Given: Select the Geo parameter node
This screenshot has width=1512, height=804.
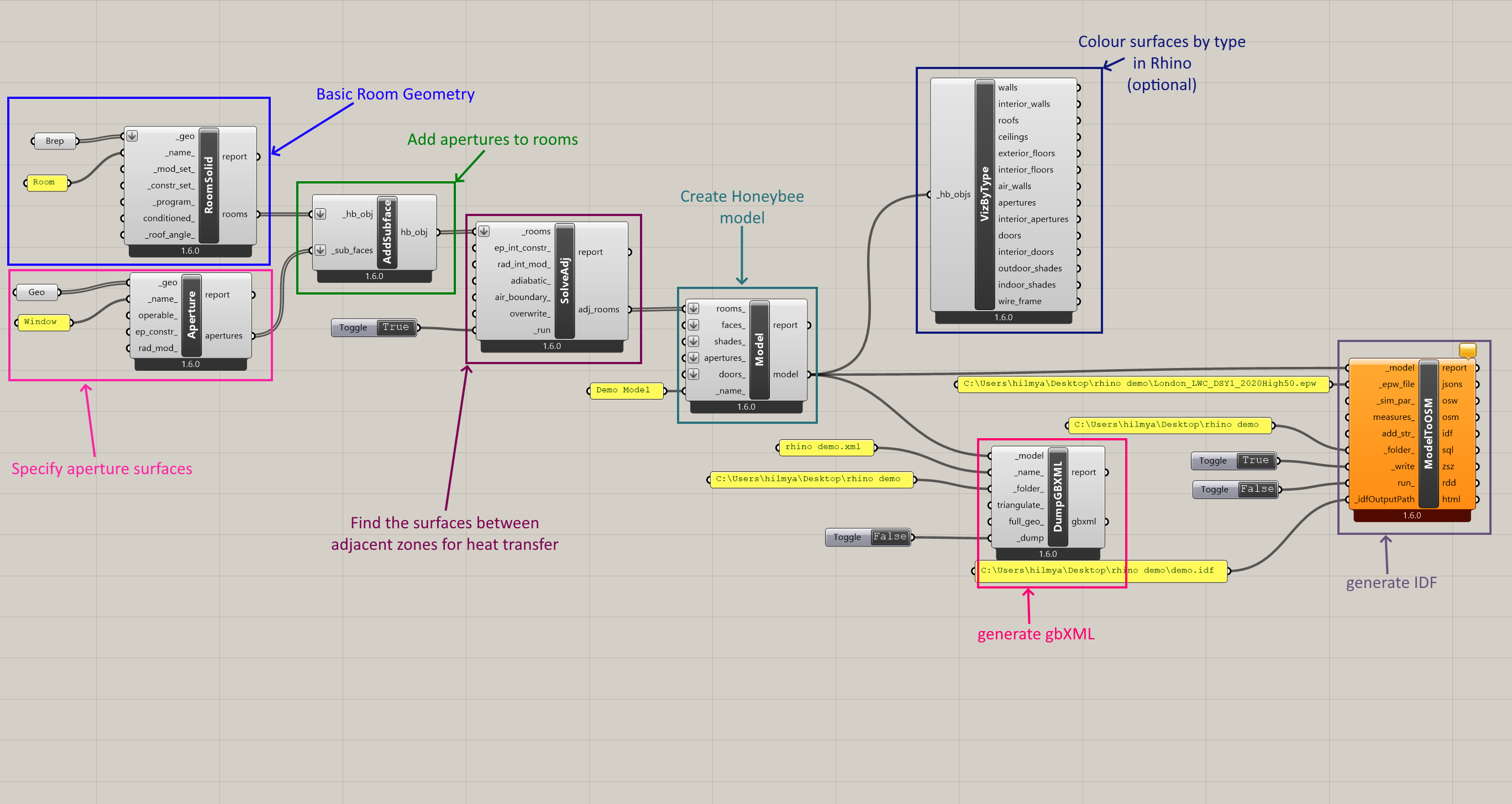Looking at the screenshot, I should pyautogui.click(x=36, y=292).
